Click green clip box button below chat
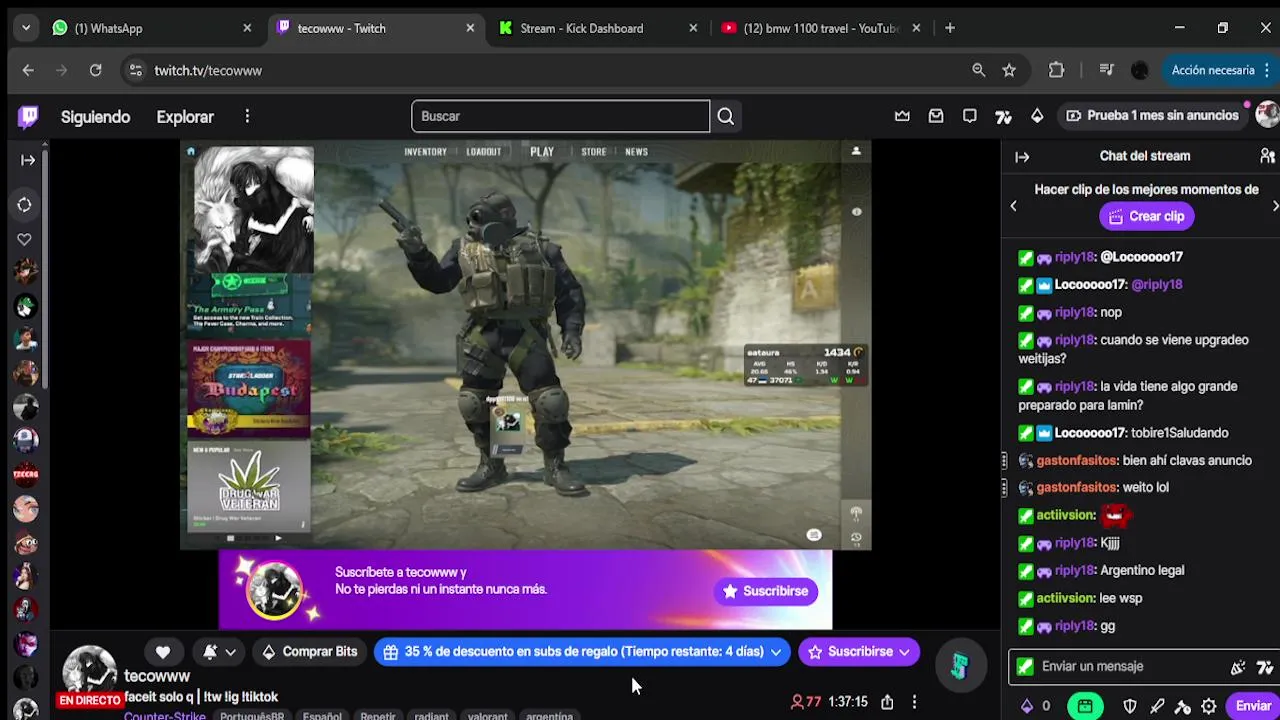The height and width of the screenshot is (720, 1280). tap(1085, 705)
